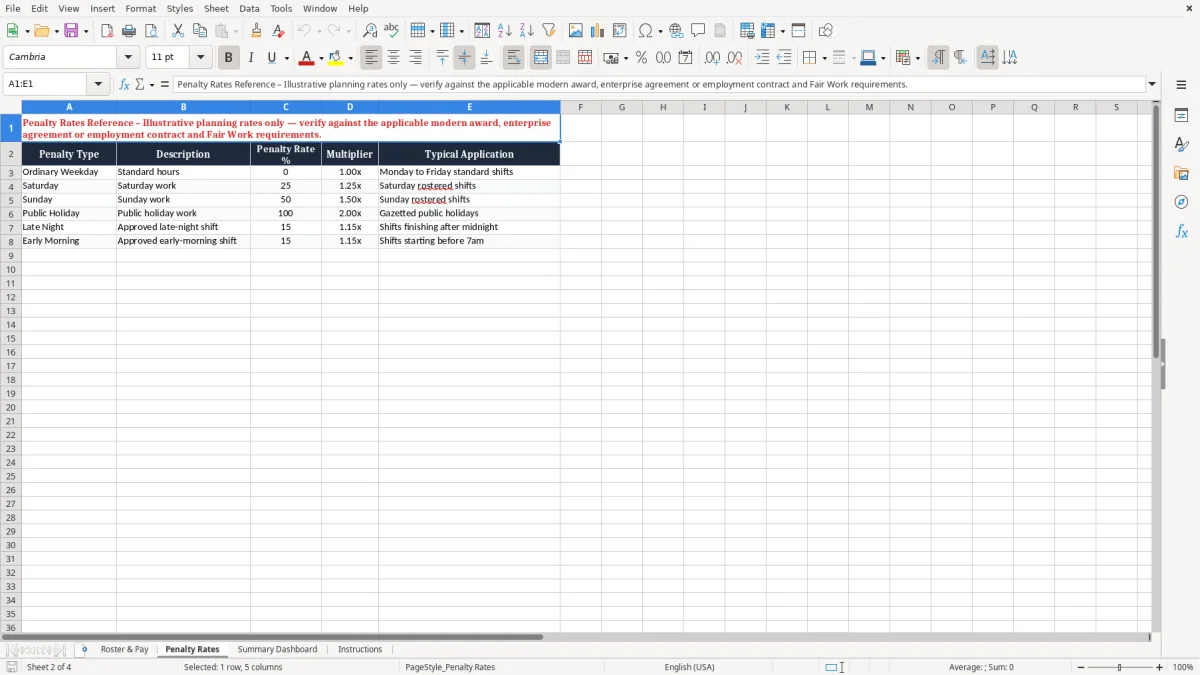Cut the selected cells
Viewport: 1200px width, 675px height.
click(178, 31)
